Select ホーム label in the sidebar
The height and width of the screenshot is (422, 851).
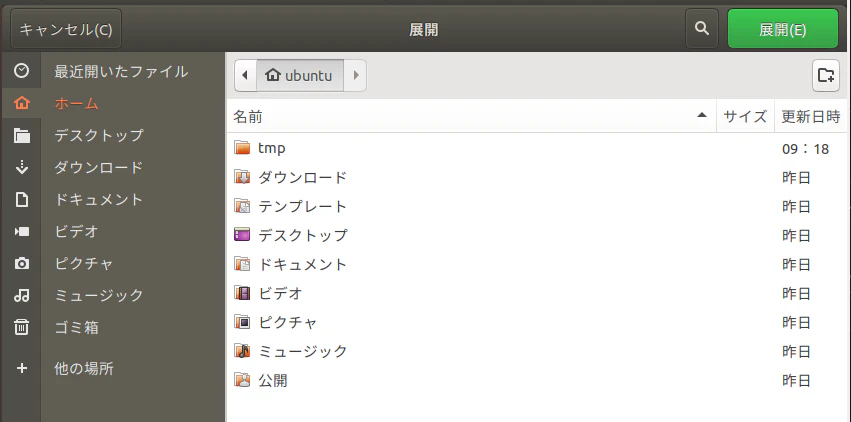point(76,103)
